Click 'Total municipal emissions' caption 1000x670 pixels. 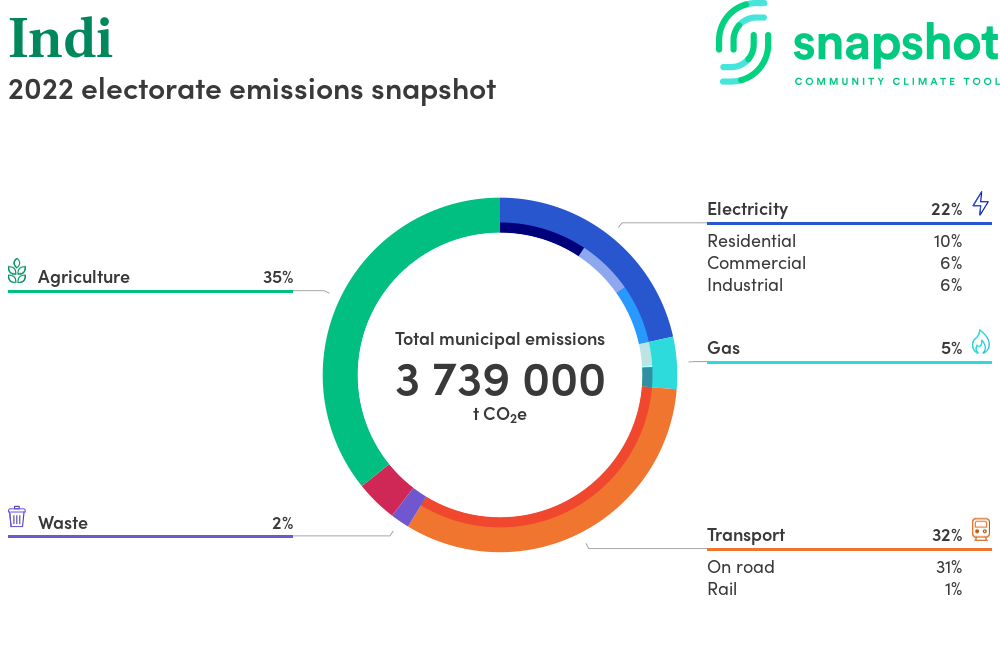500,339
